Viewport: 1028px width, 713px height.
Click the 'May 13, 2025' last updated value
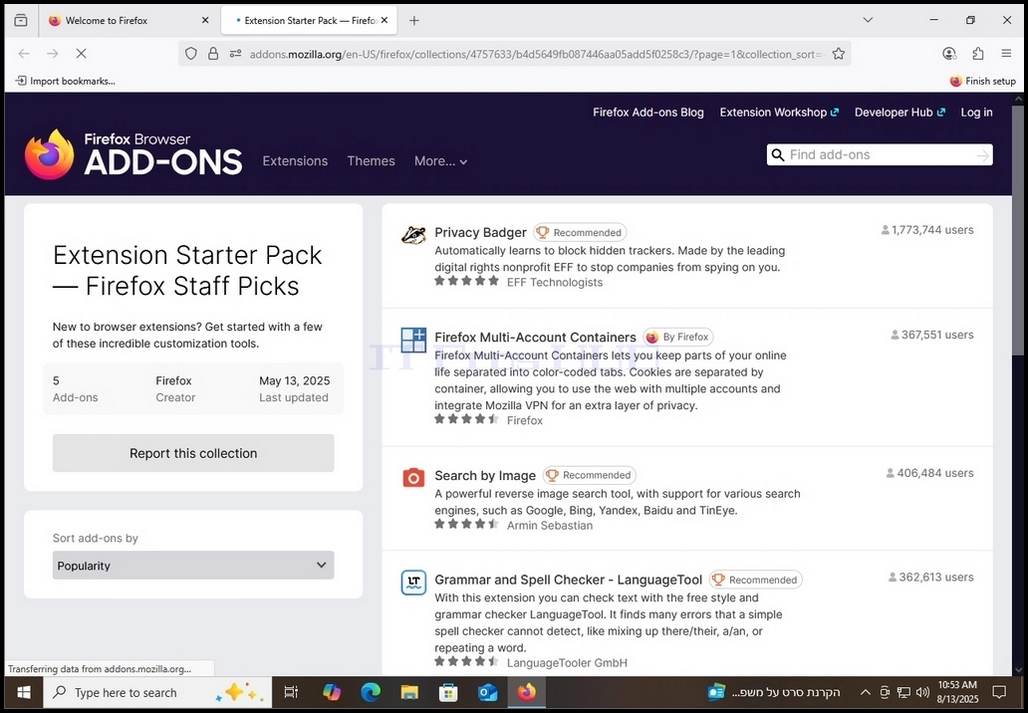[294, 381]
